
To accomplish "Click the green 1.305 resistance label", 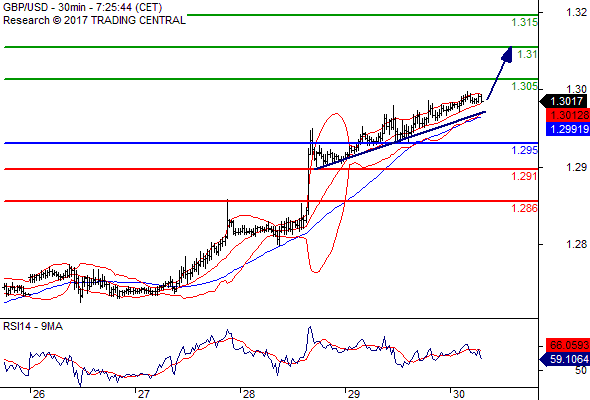I will [524, 86].
